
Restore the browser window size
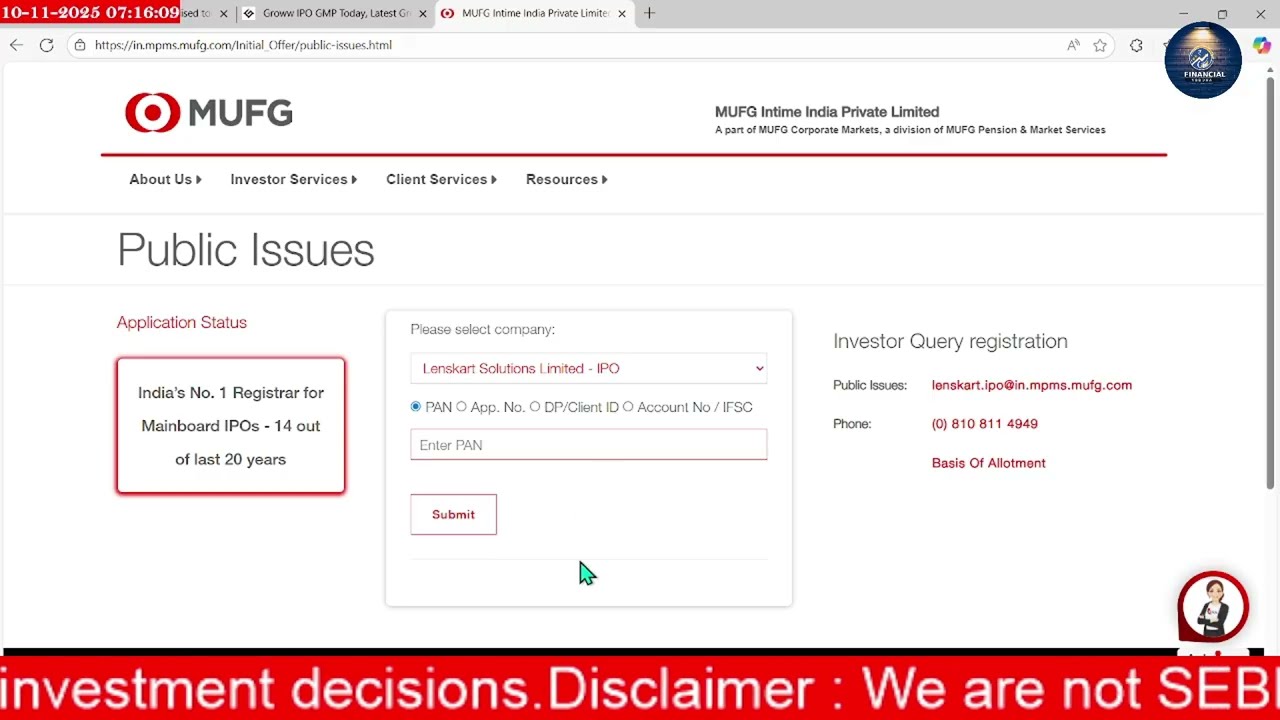(1222, 14)
